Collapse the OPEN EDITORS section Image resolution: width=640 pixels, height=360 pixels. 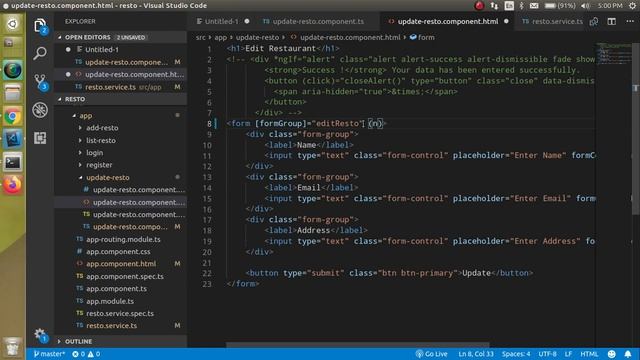(60, 37)
